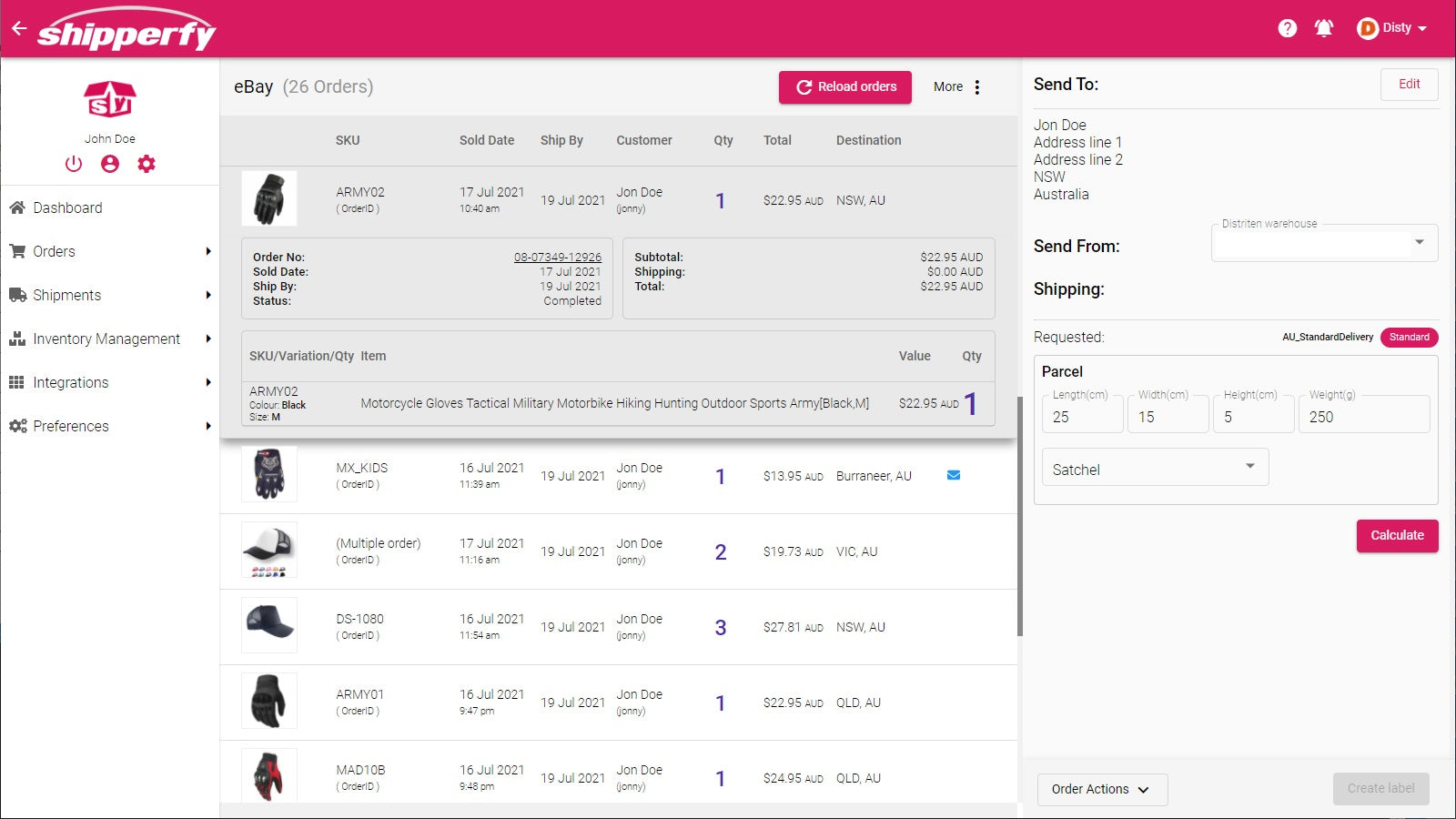Open the notifications bell icon
The width and height of the screenshot is (1456, 819).
(1324, 28)
